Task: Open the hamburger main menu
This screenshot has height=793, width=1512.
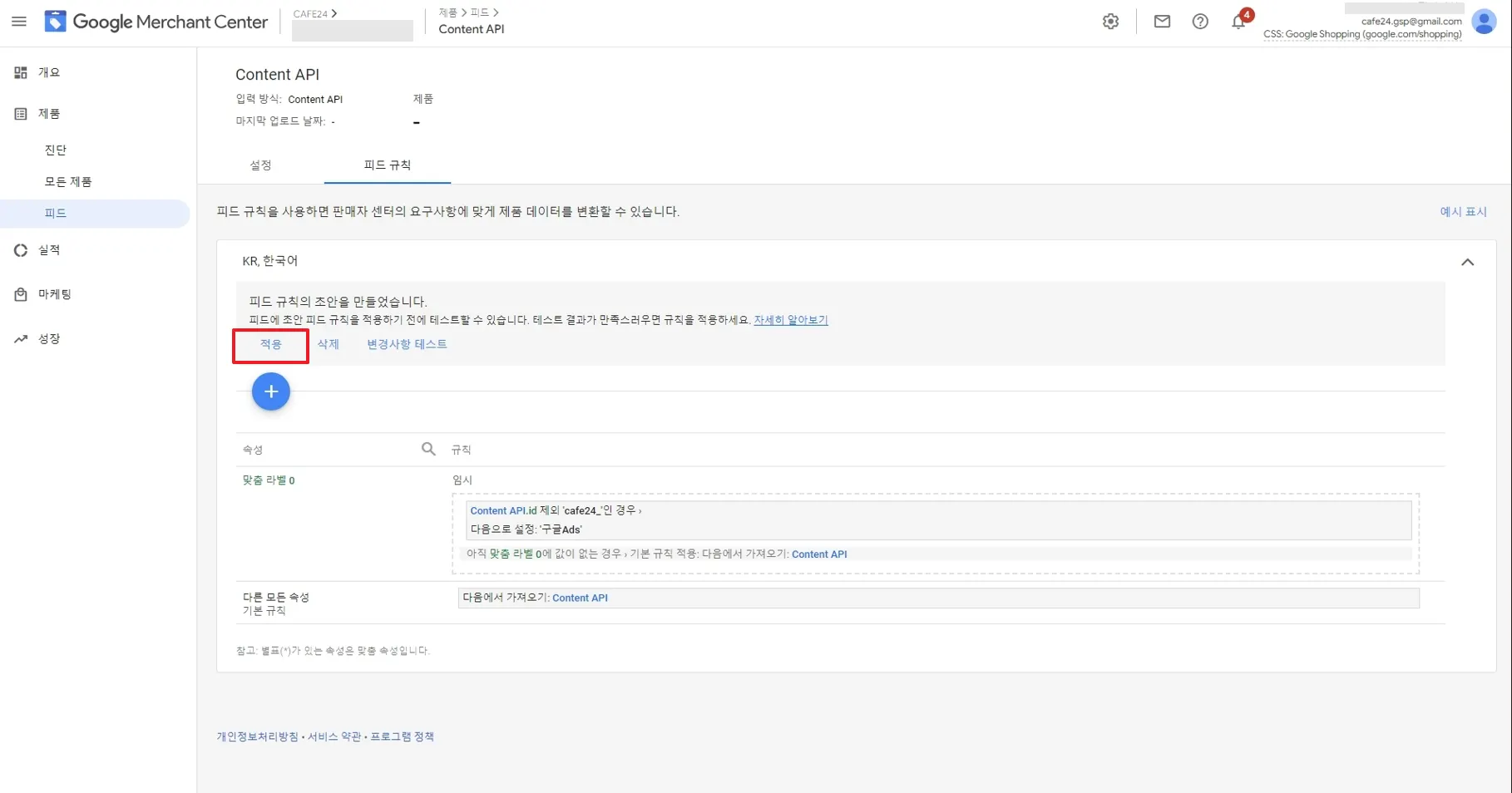Action: (x=19, y=22)
